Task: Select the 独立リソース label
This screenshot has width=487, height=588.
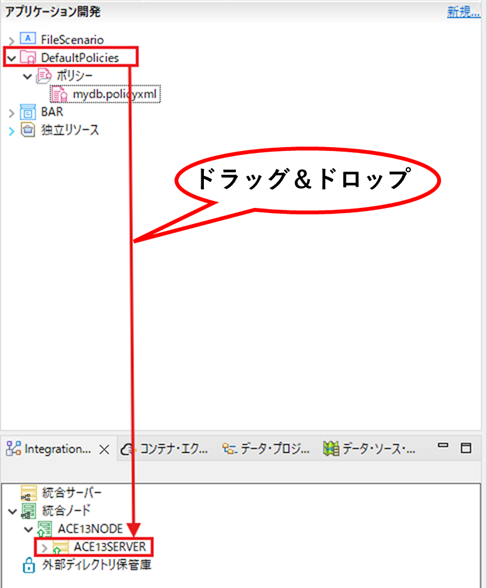Action: [x=70, y=130]
